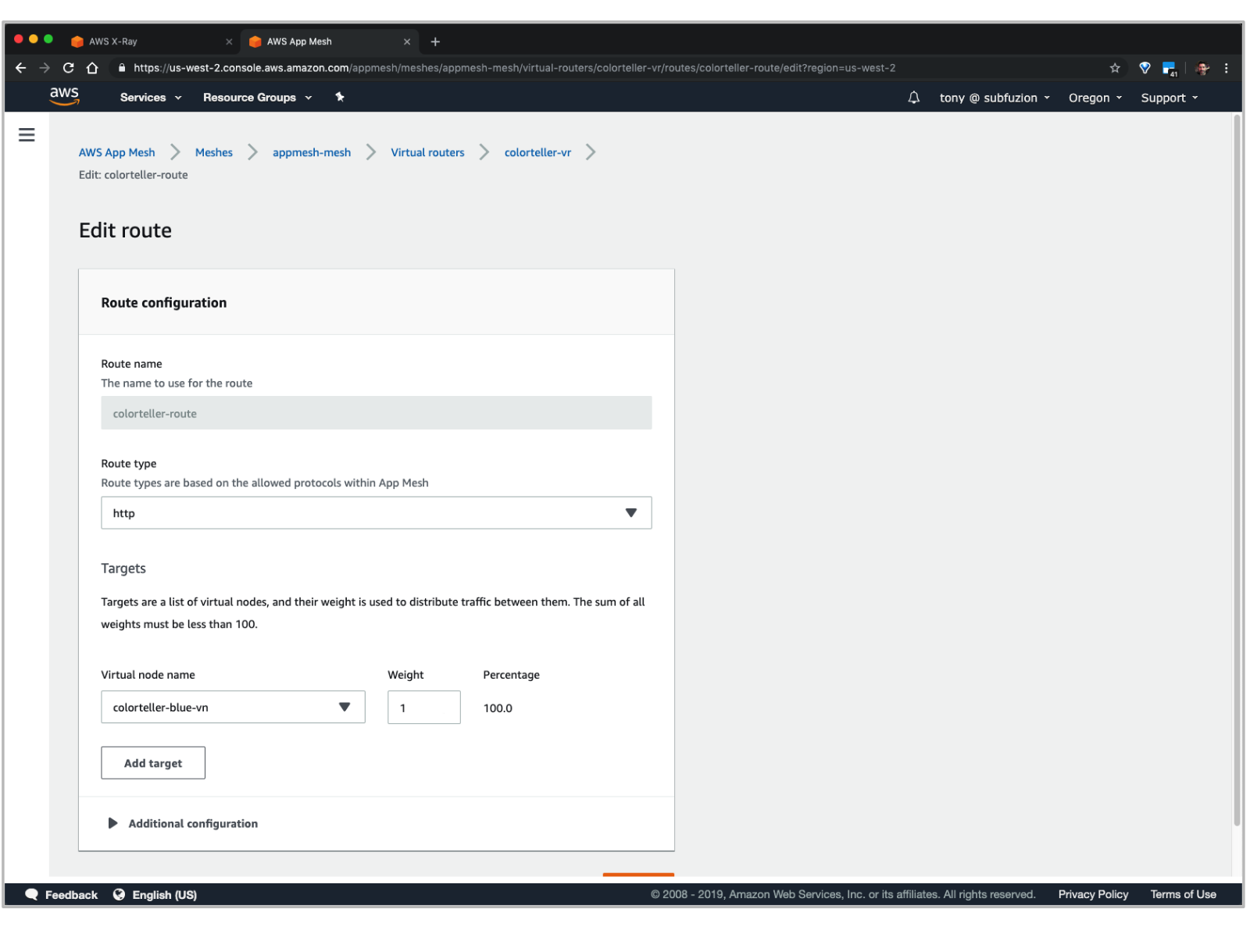1250x952 pixels.
Task: Click the language globe icon
Action: pos(119,894)
